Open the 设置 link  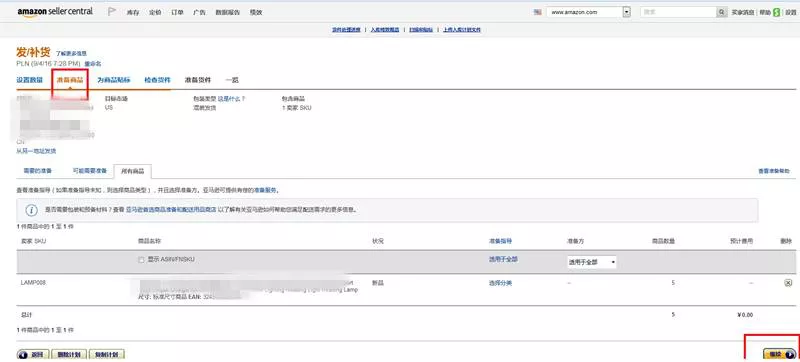tap(790, 12)
